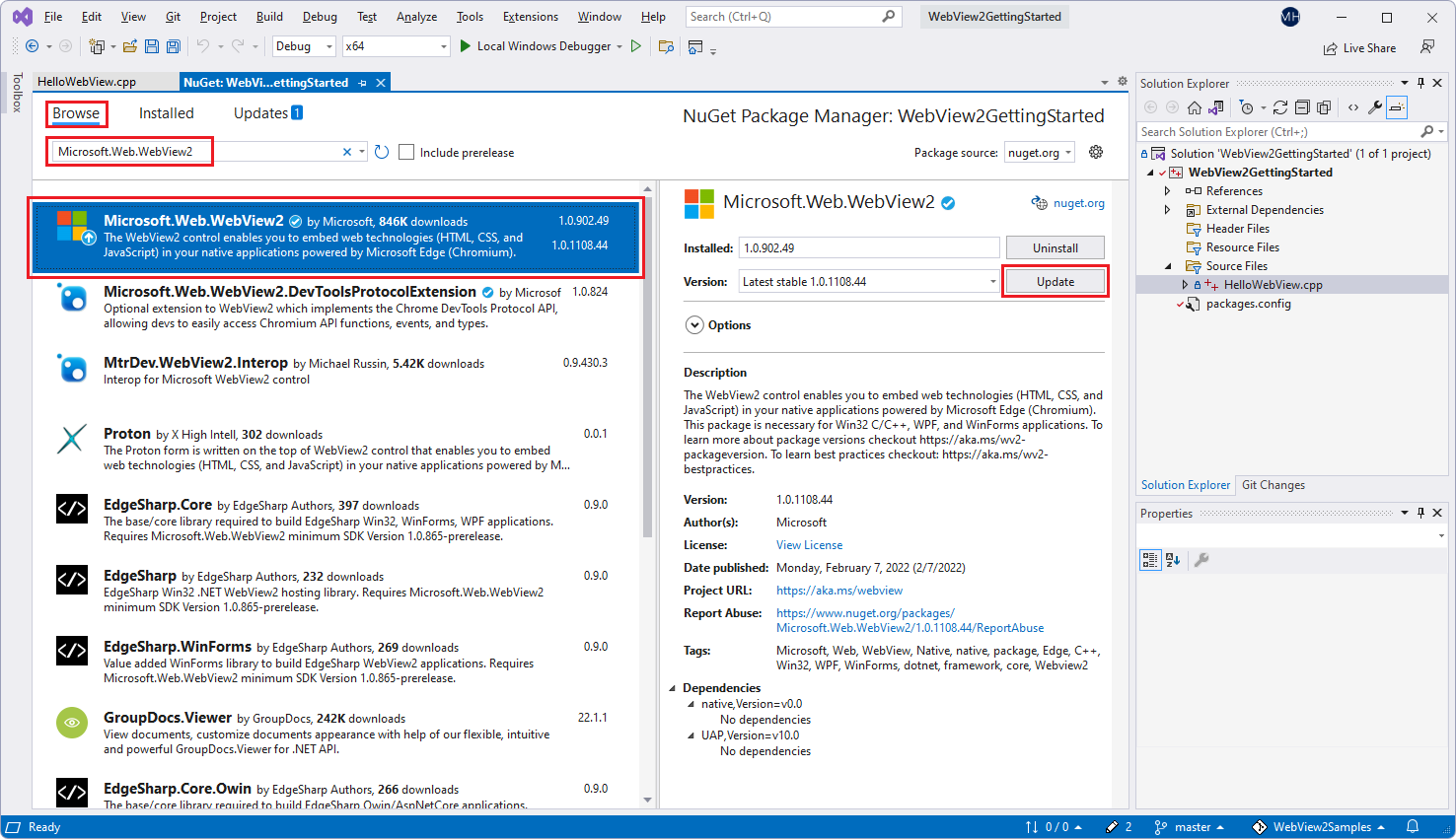Image resolution: width=1456 pixels, height=839 pixels.
Task: Refresh the Solution Explorer
Action: (1280, 106)
